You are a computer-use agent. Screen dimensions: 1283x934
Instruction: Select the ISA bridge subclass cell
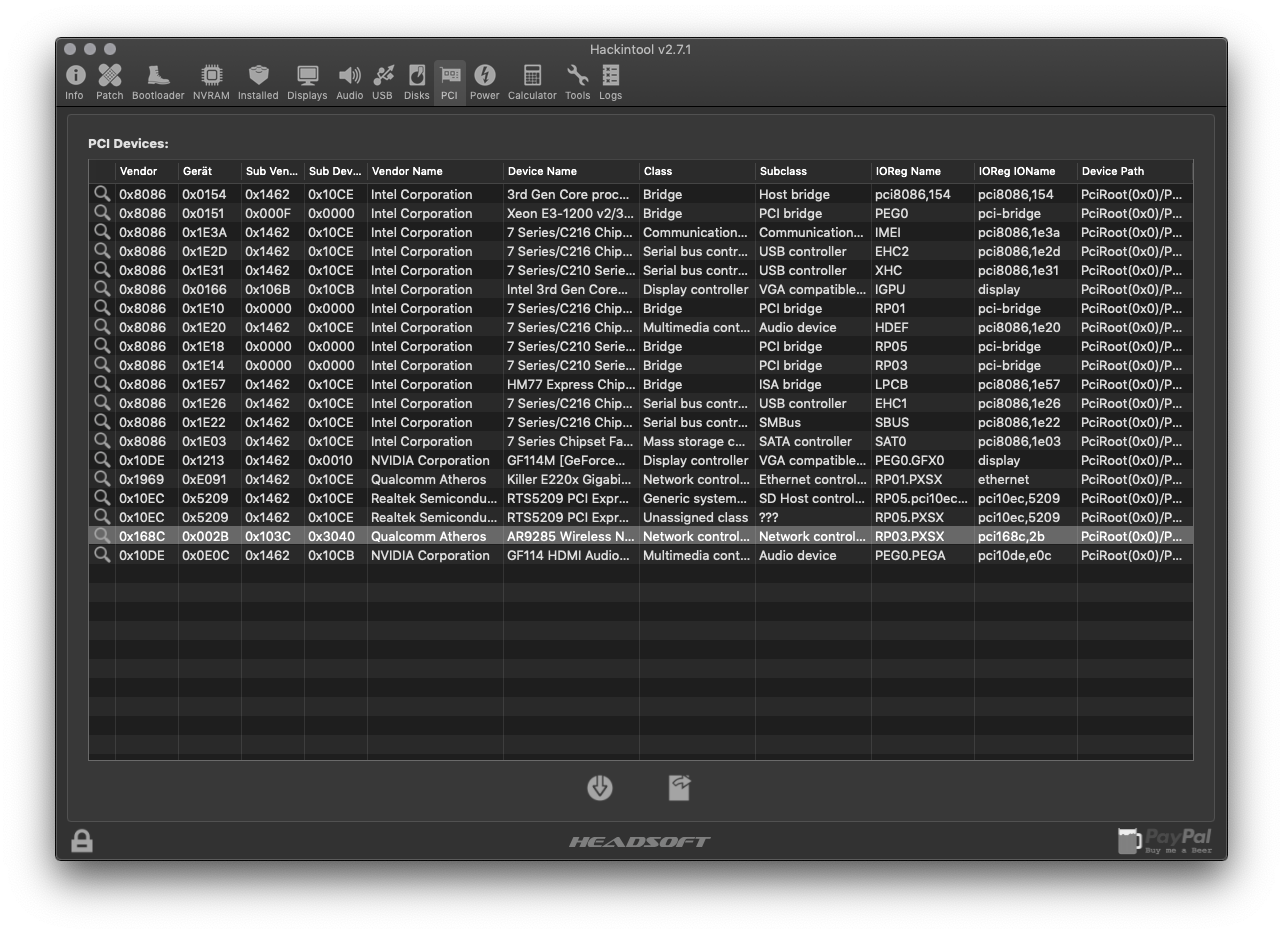(790, 384)
